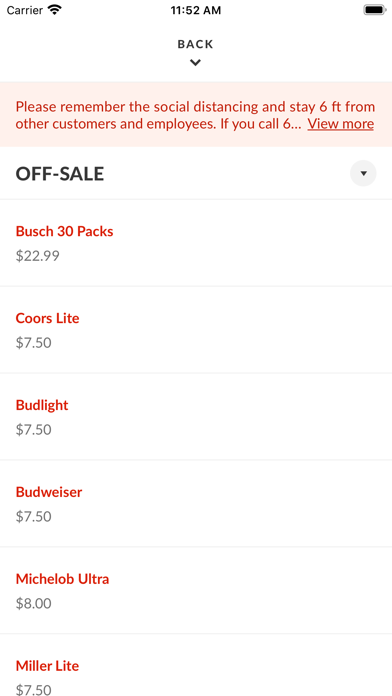Open the Budweiser product entry
Screen dimensions: 392x696
(196, 504)
